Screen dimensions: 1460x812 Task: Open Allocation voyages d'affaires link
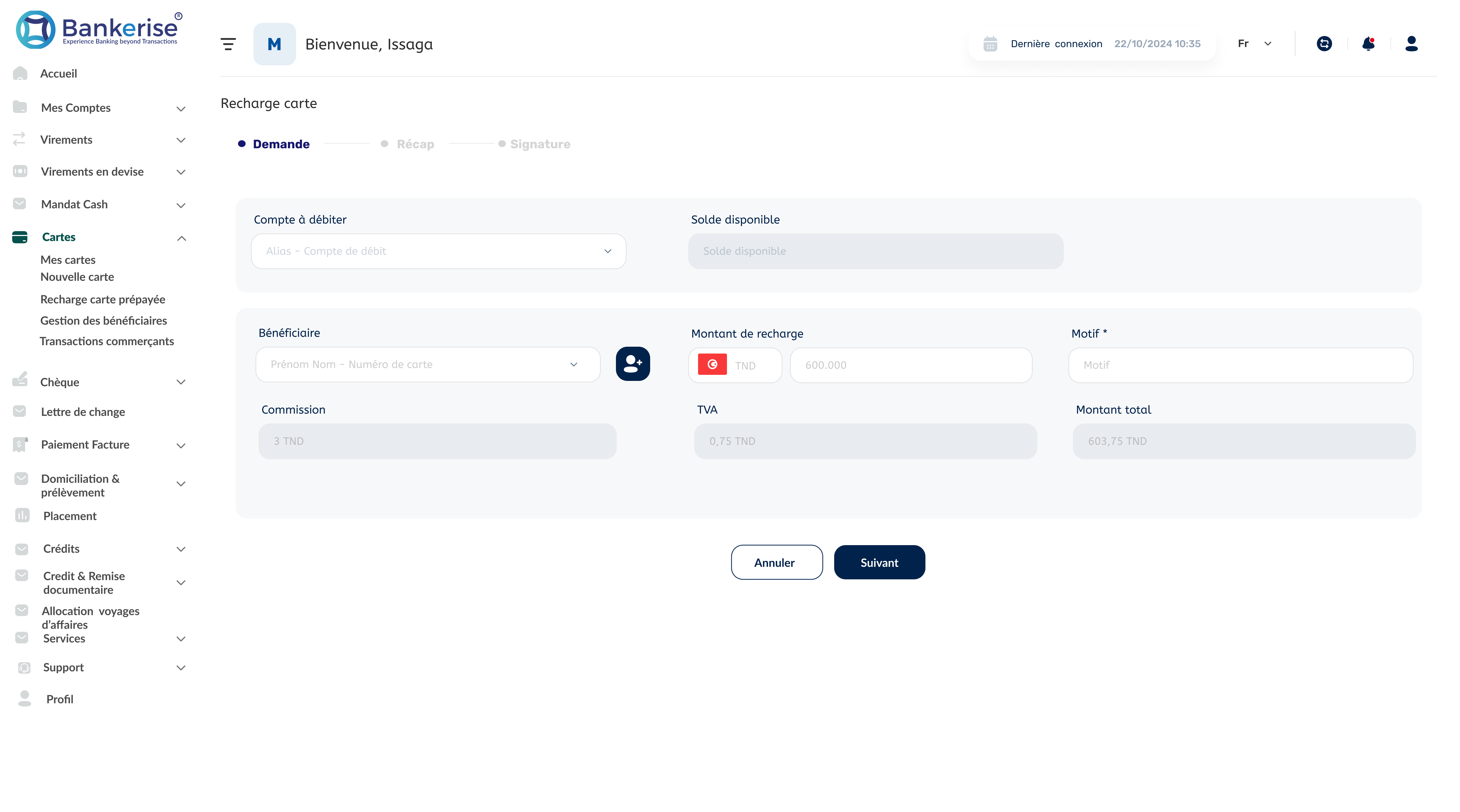coord(90,618)
